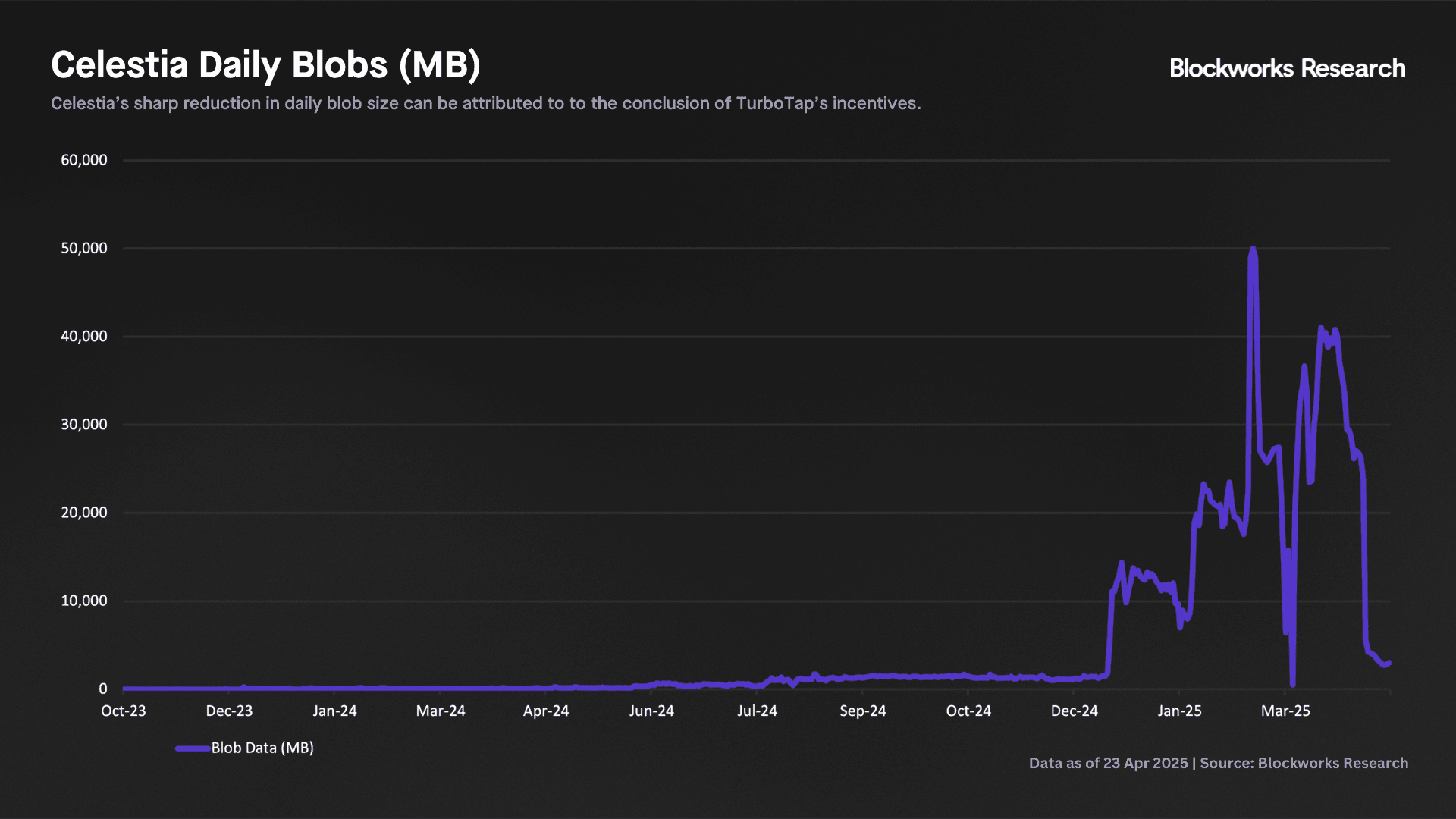This screenshot has height=819, width=1456.
Task: Click the '60,000' y-axis label
Action: click(x=84, y=160)
